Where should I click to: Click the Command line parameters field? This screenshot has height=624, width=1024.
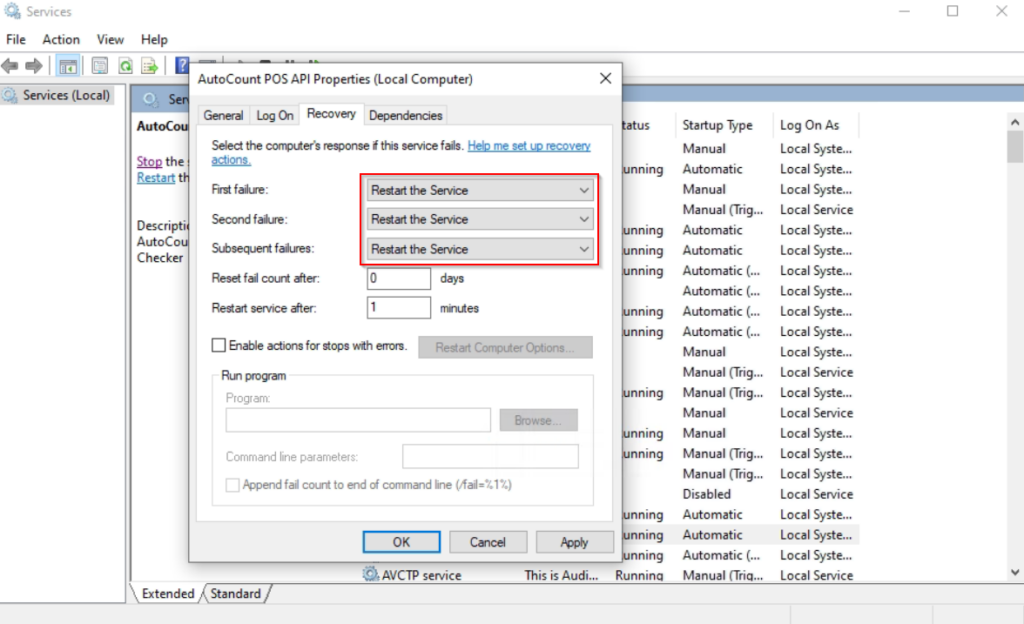pyautogui.click(x=490, y=456)
